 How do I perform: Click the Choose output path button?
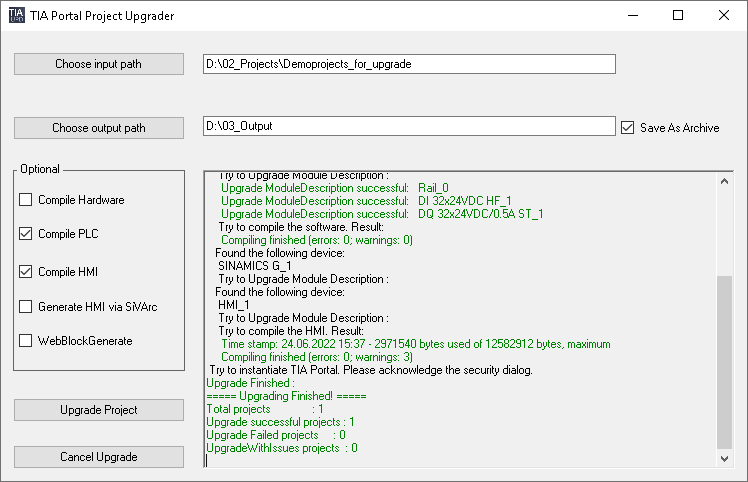[x=99, y=128]
